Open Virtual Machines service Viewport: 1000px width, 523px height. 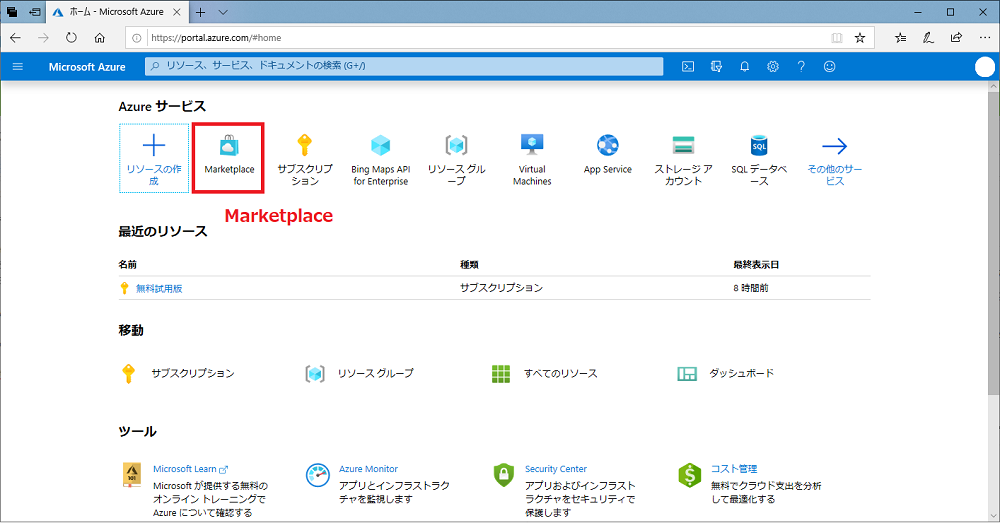pyautogui.click(x=532, y=158)
